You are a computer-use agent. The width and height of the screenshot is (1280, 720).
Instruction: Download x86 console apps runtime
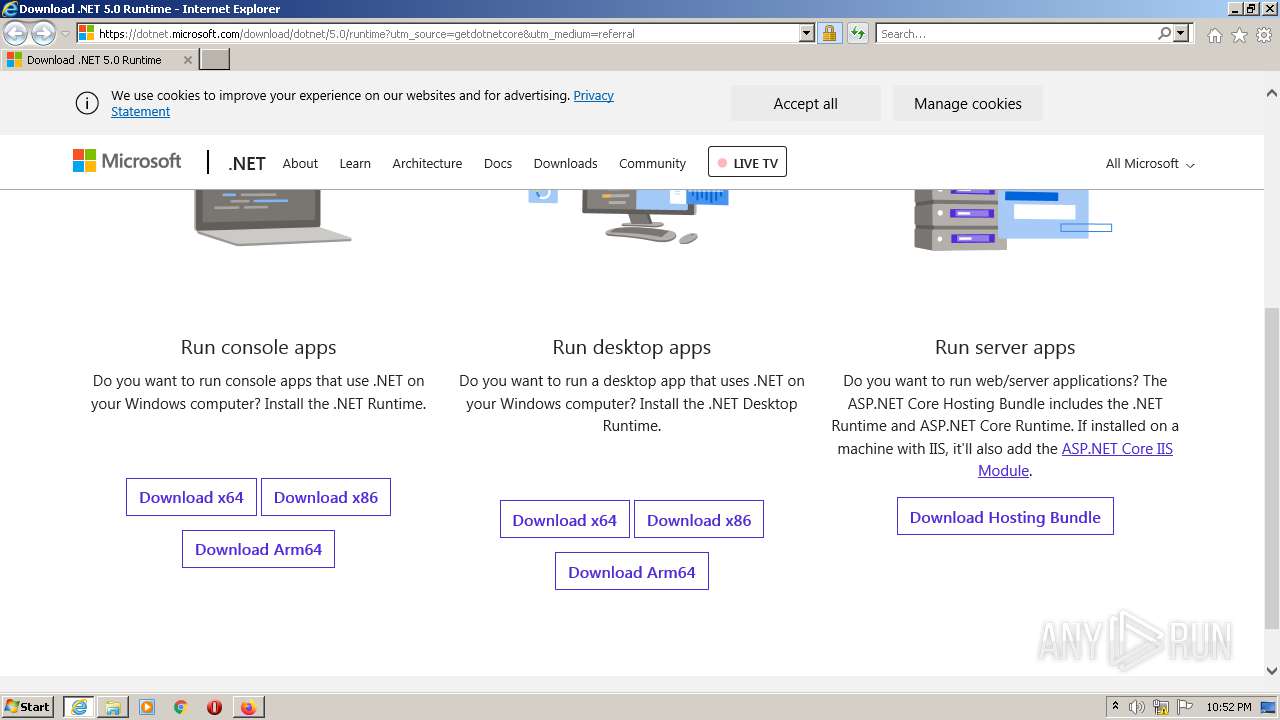pyautogui.click(x=326, y=497)
